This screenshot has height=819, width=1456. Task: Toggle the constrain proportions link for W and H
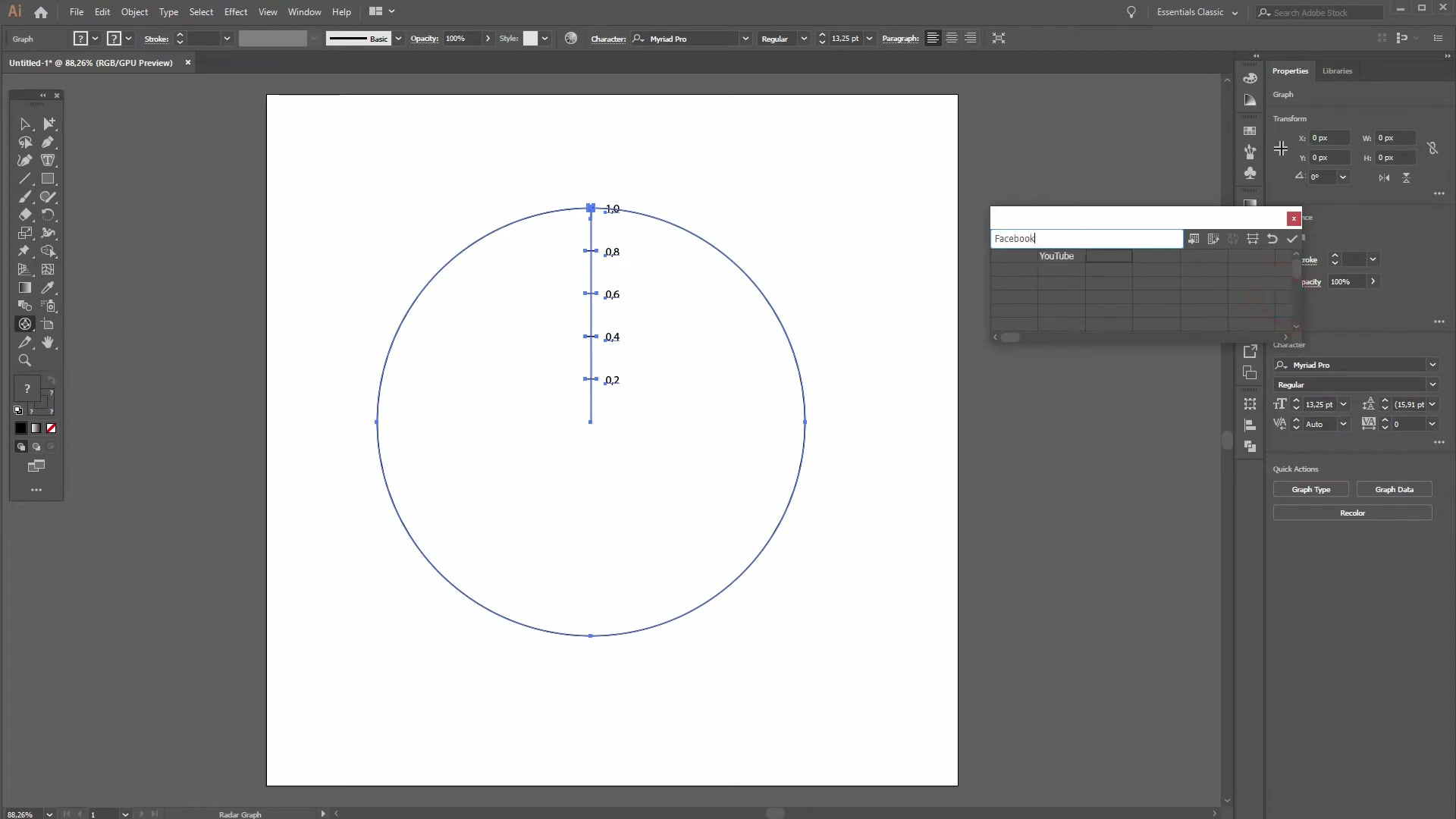(x=1433, y=148)
